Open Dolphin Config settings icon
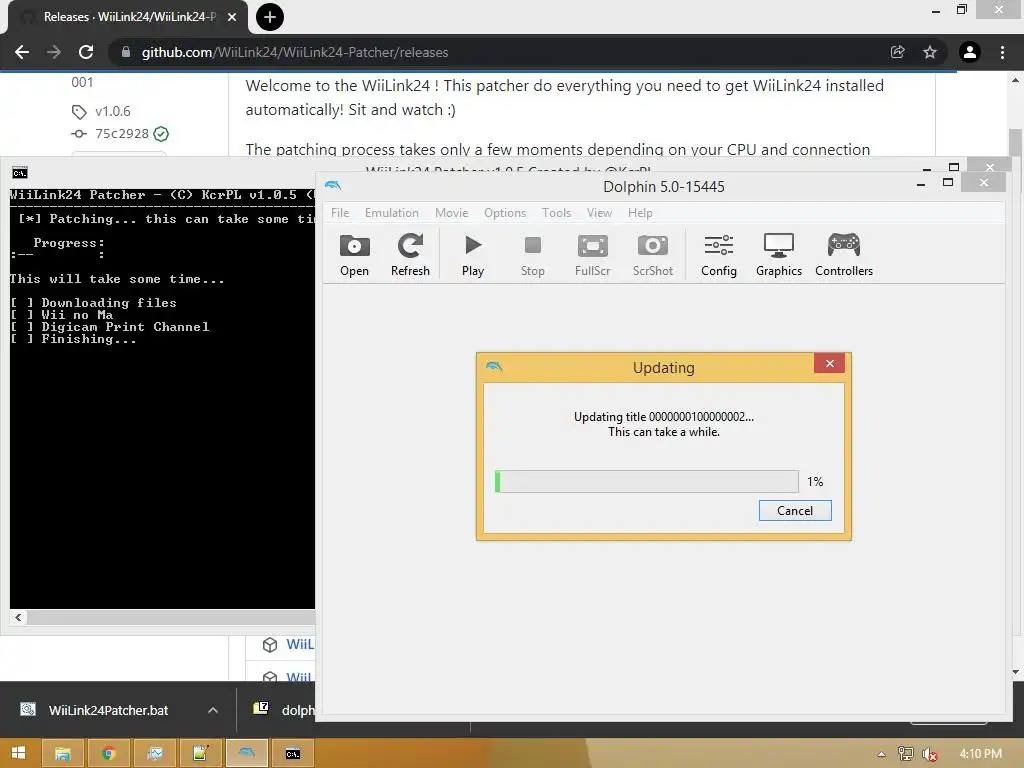The height and width of the screenshot is (768, 1024). pyautogui.click(x=718, y=255)
